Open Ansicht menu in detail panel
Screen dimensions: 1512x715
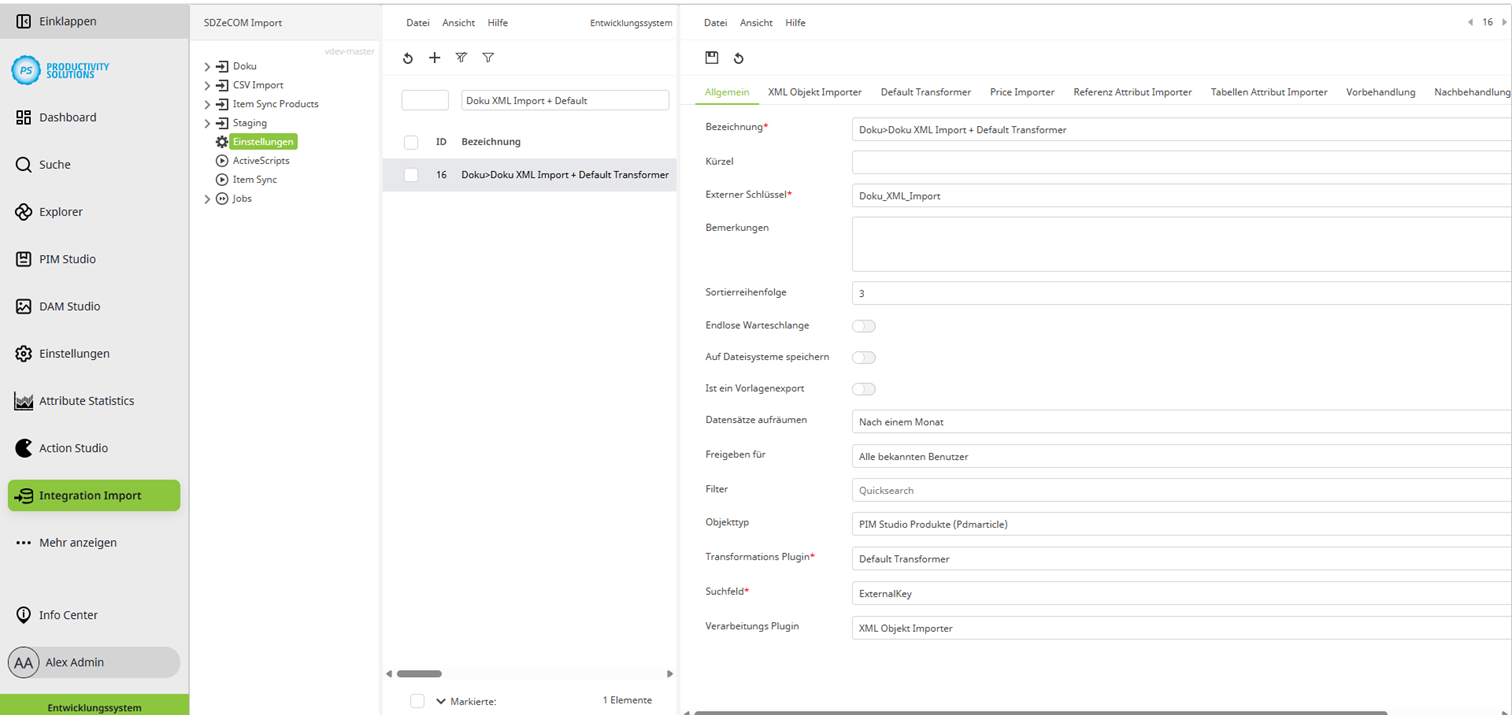pyautogui.click(x=756, y=23)
